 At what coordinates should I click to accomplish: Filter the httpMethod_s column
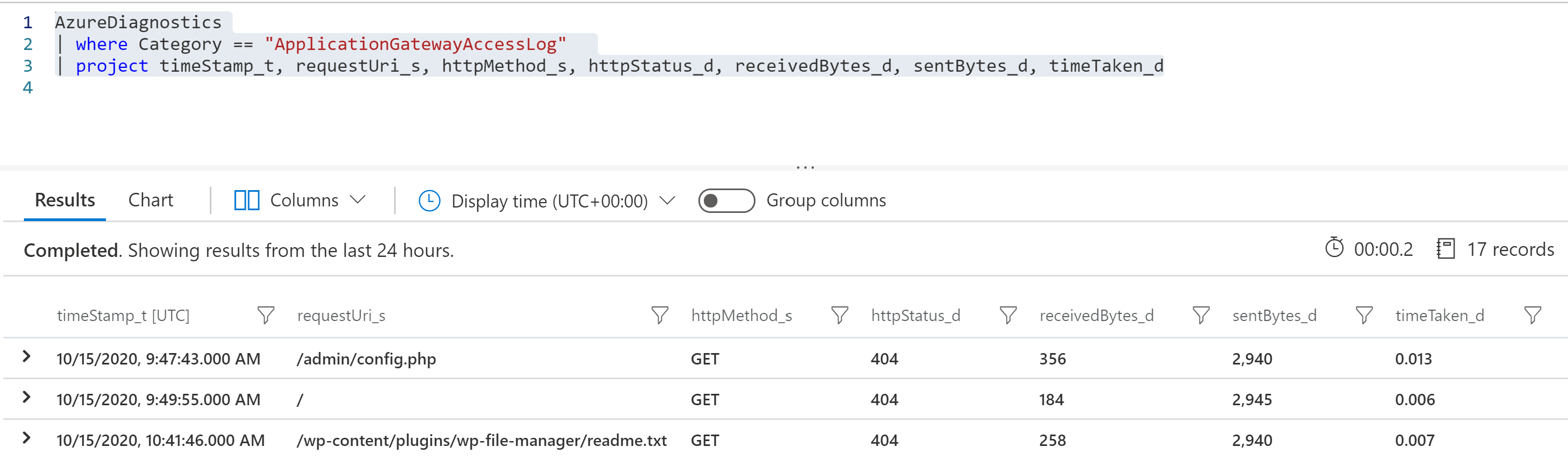(x=839, y=316)
